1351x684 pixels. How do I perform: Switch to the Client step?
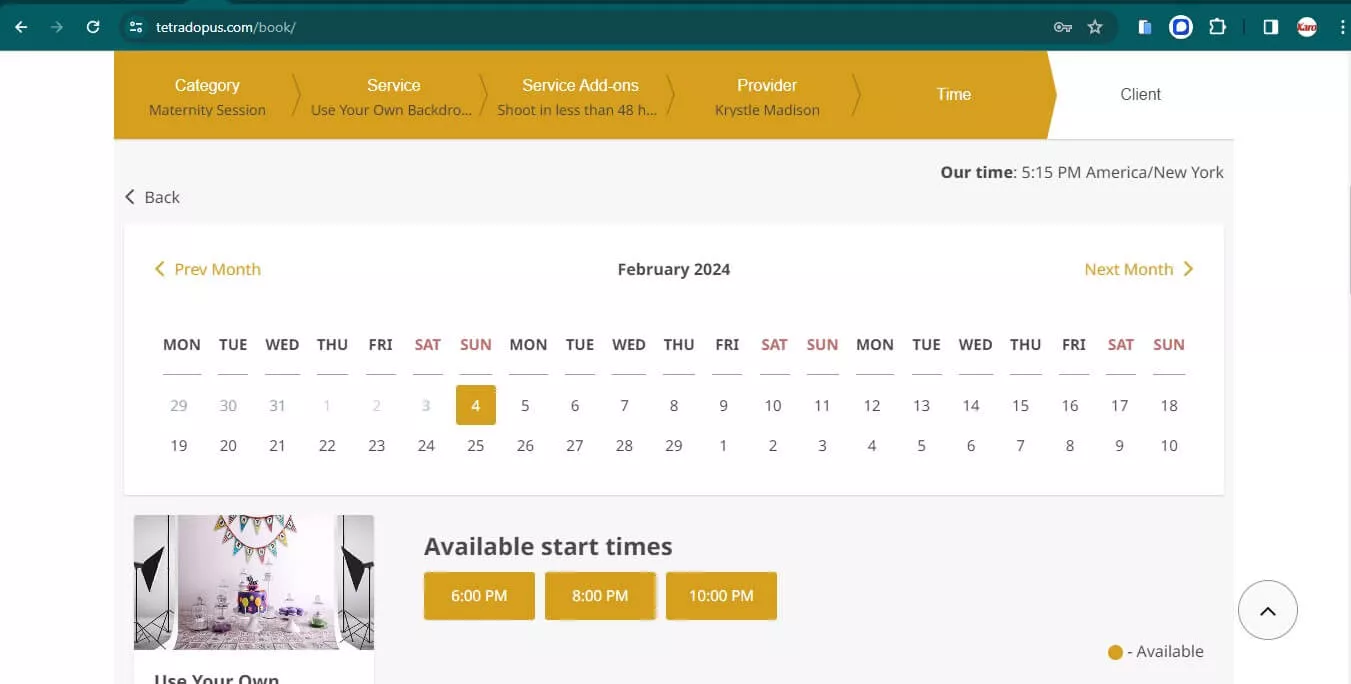click(1140, 94)
